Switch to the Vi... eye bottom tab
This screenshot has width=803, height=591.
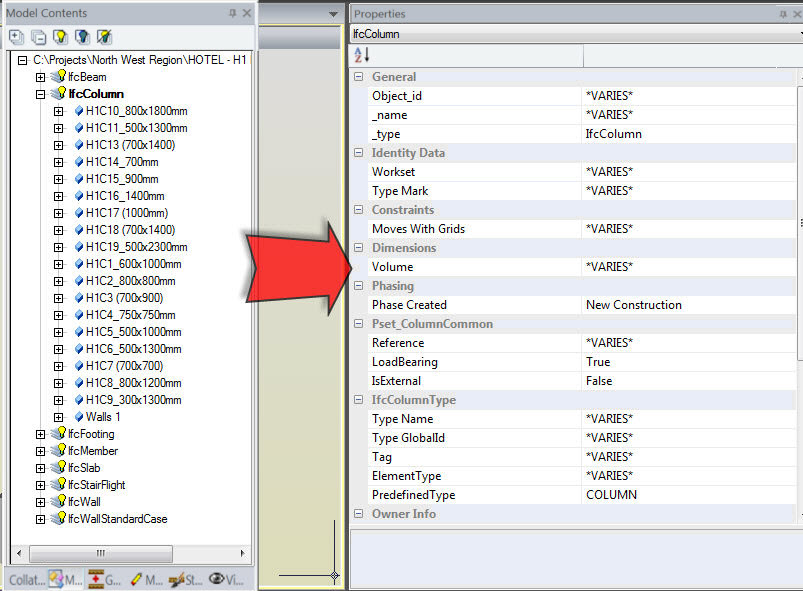coord(226,580)
